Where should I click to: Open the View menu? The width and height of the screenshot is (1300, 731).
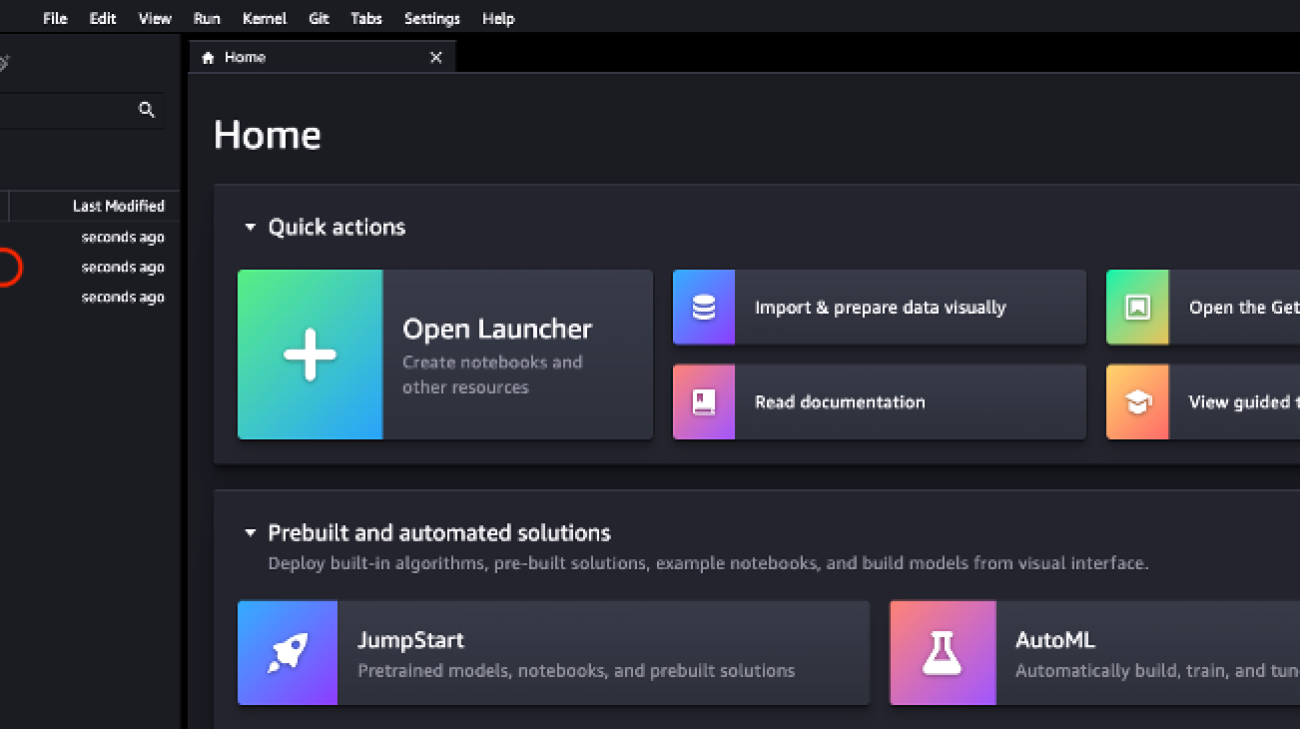click(155, 18)
